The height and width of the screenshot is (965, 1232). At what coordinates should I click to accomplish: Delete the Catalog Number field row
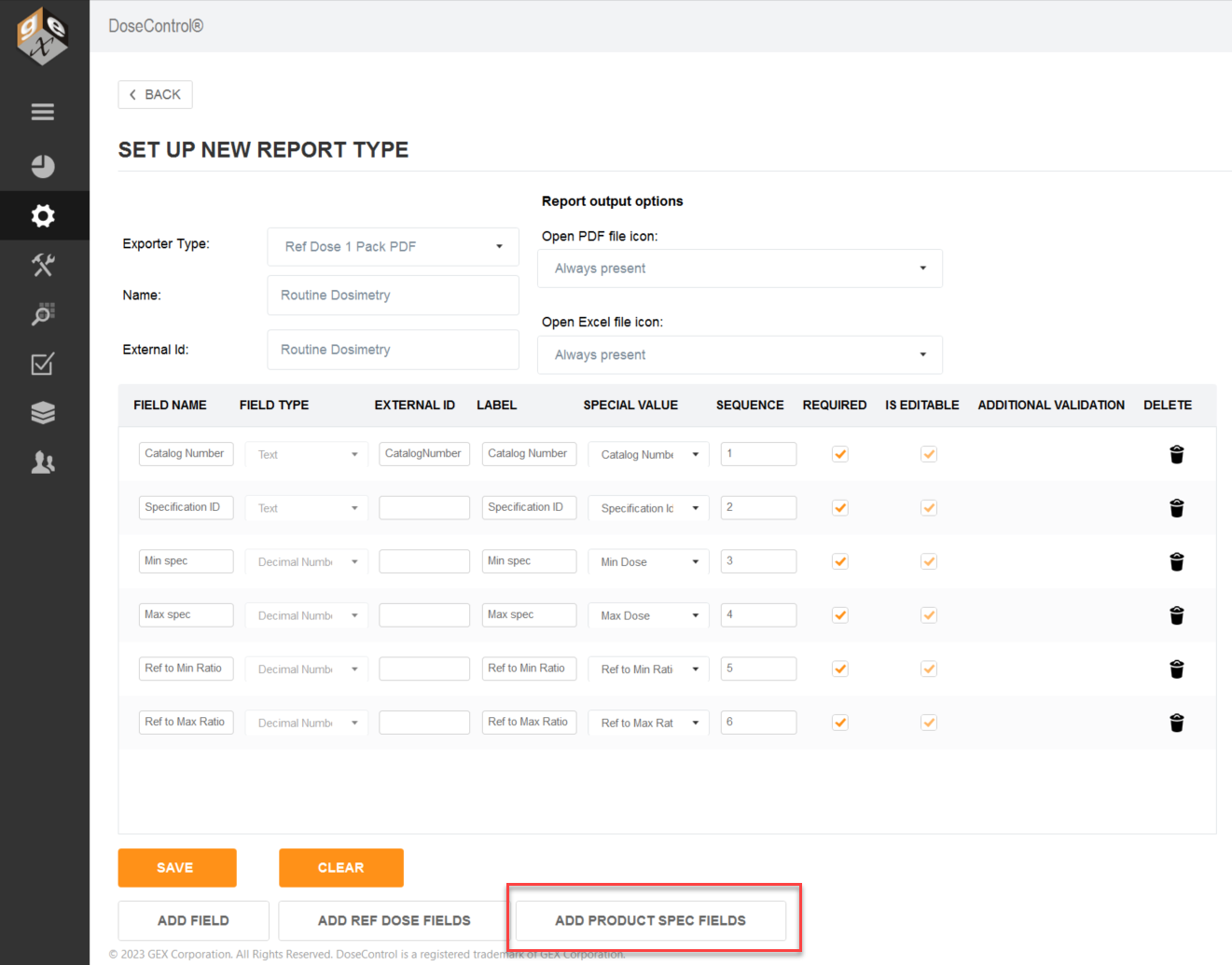point(1176,454)
